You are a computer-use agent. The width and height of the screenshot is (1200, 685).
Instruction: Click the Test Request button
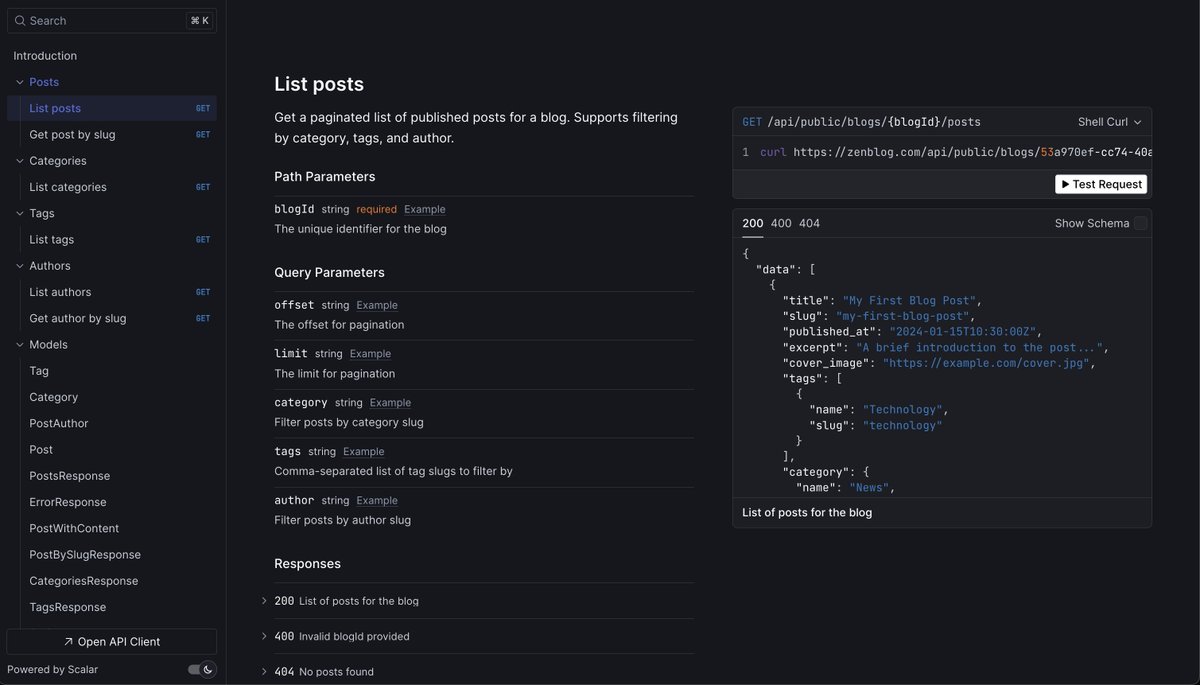[x=1101, y=184]
